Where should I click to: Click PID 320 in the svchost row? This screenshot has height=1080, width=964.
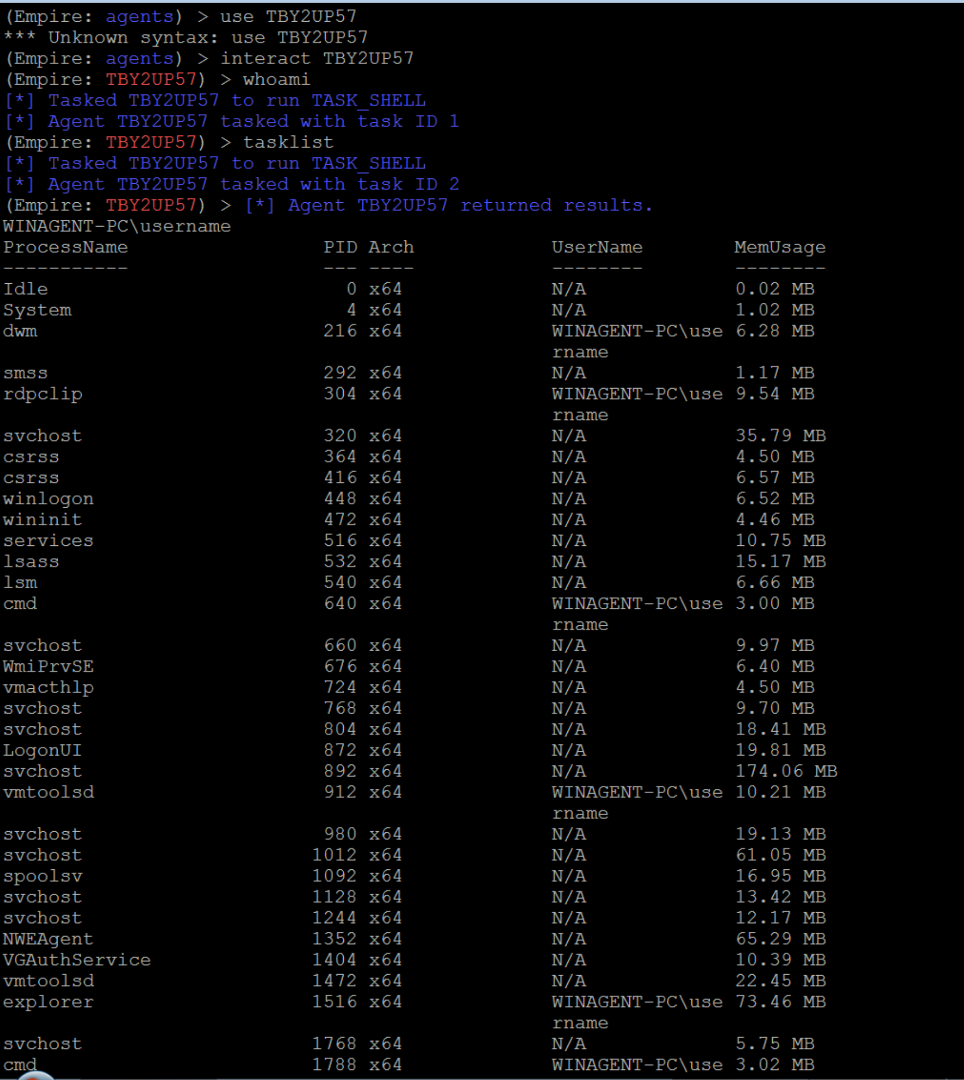coord(340,436)
